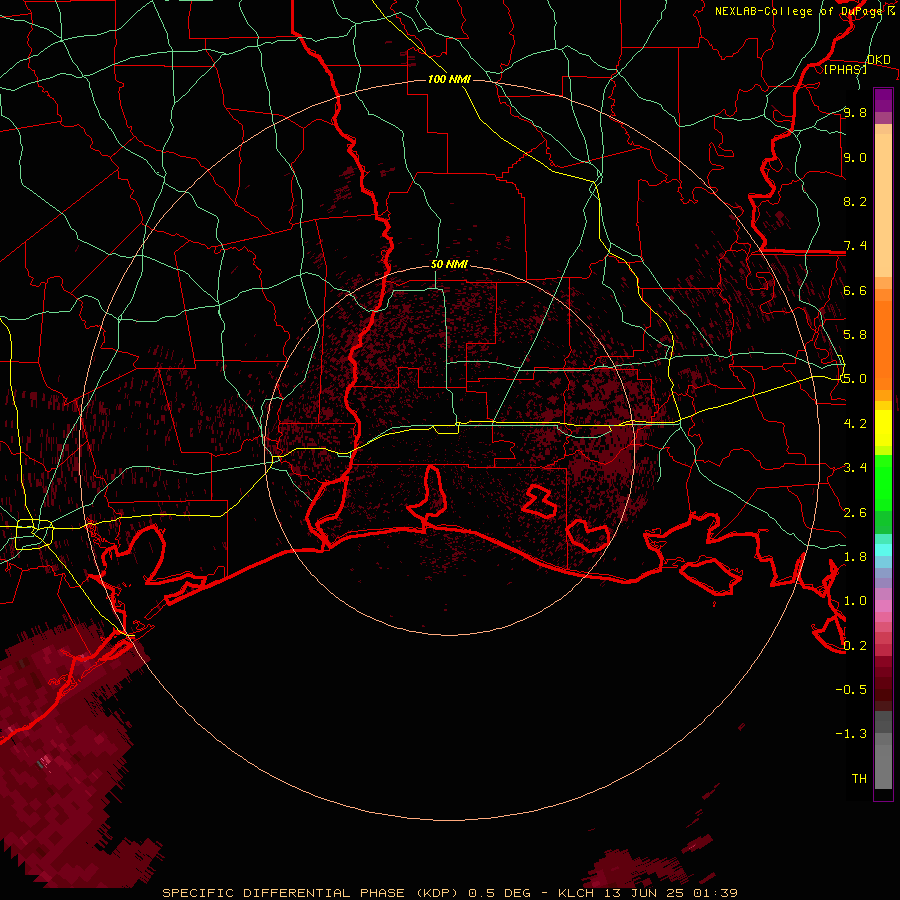
Task: Click the 7.4 scale value
Action: coord(855,246)
